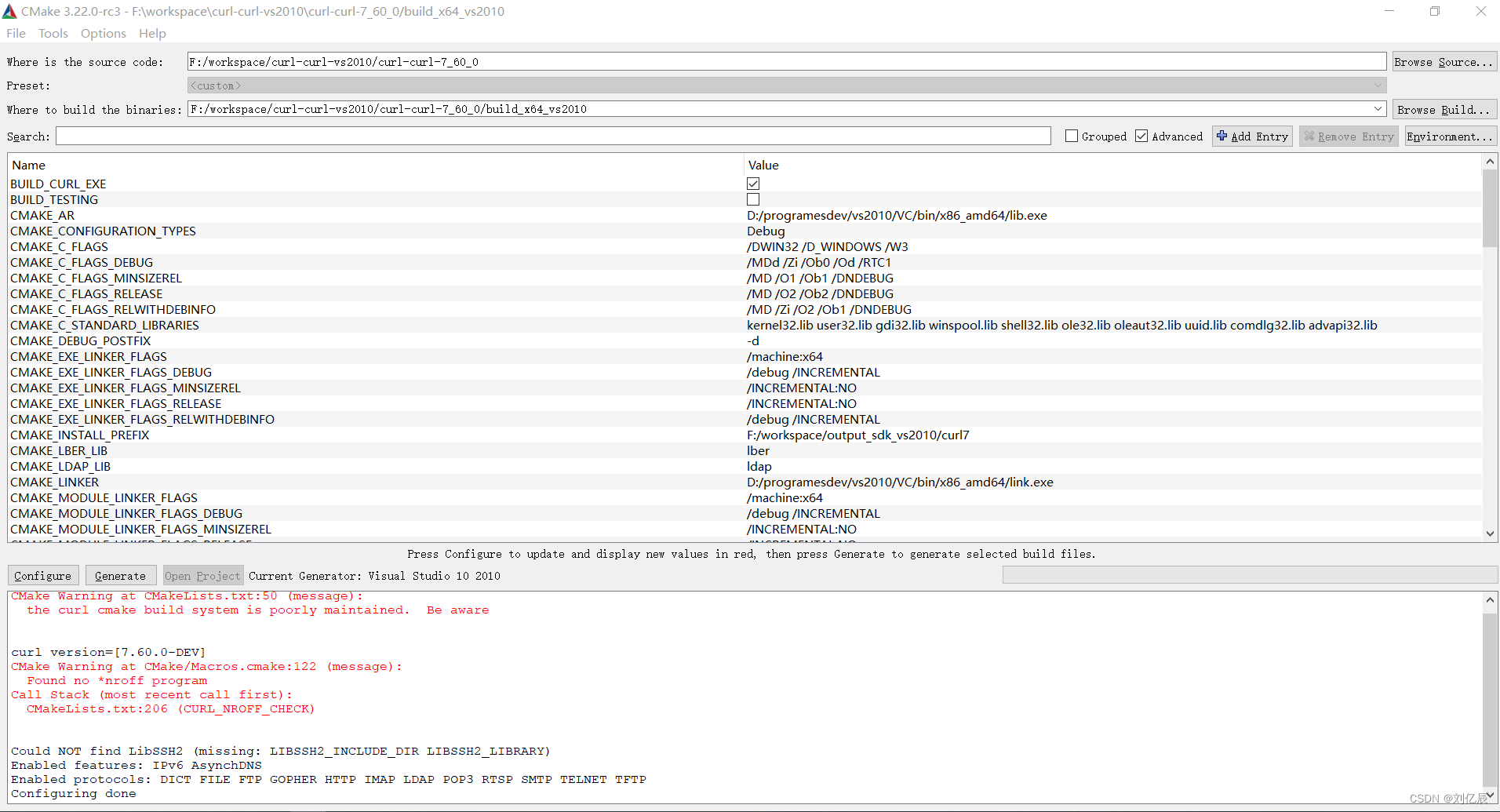Select the CMAKE_CONFIGURATION_TYPES entry
This screenshot has width=1500, height=812.
point(103,231)
